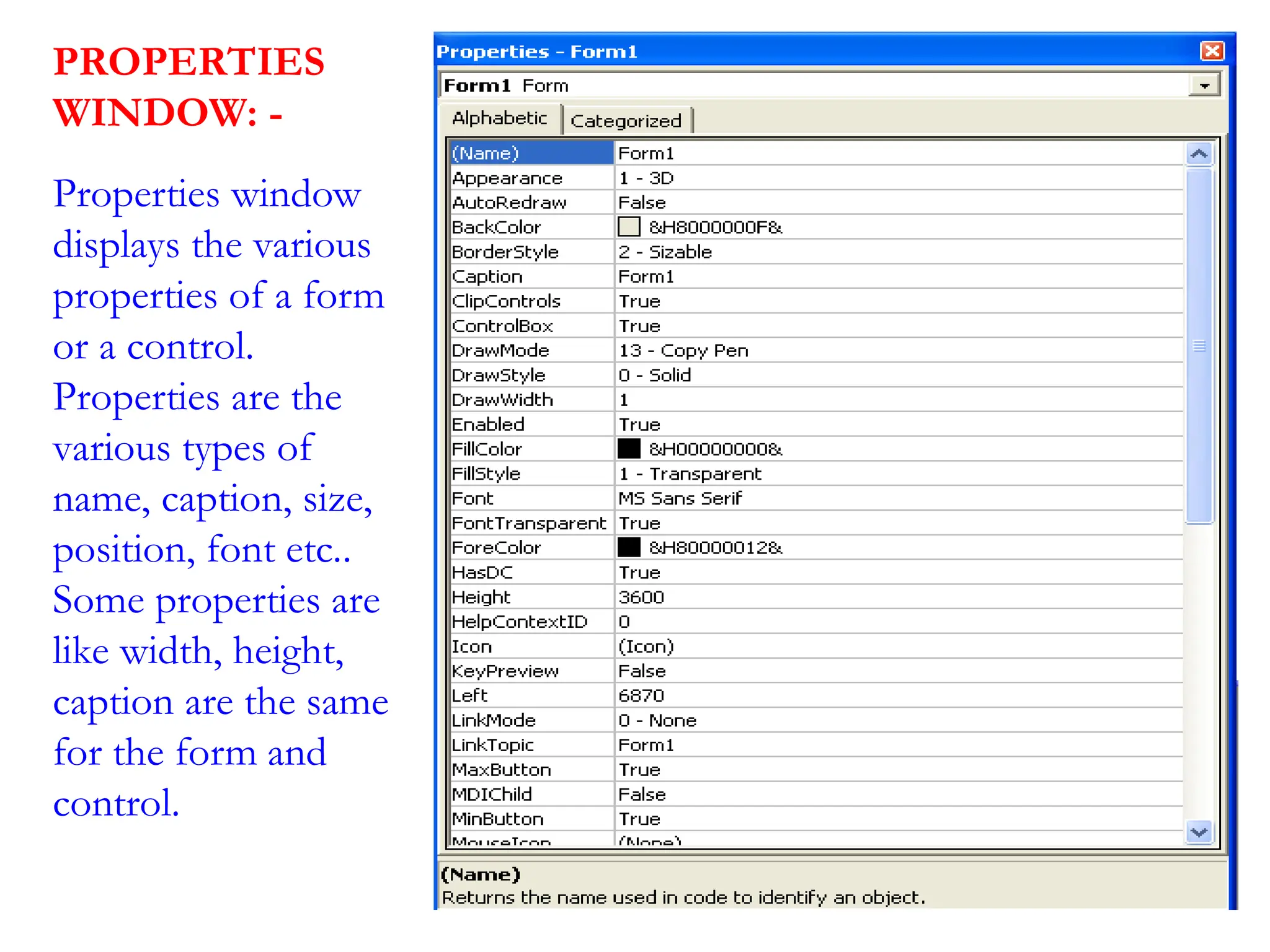Viewport: 1270px width, 952px height.
Task: Click the '13 - Copy Pen' value
Action: [x=899, y=350]
